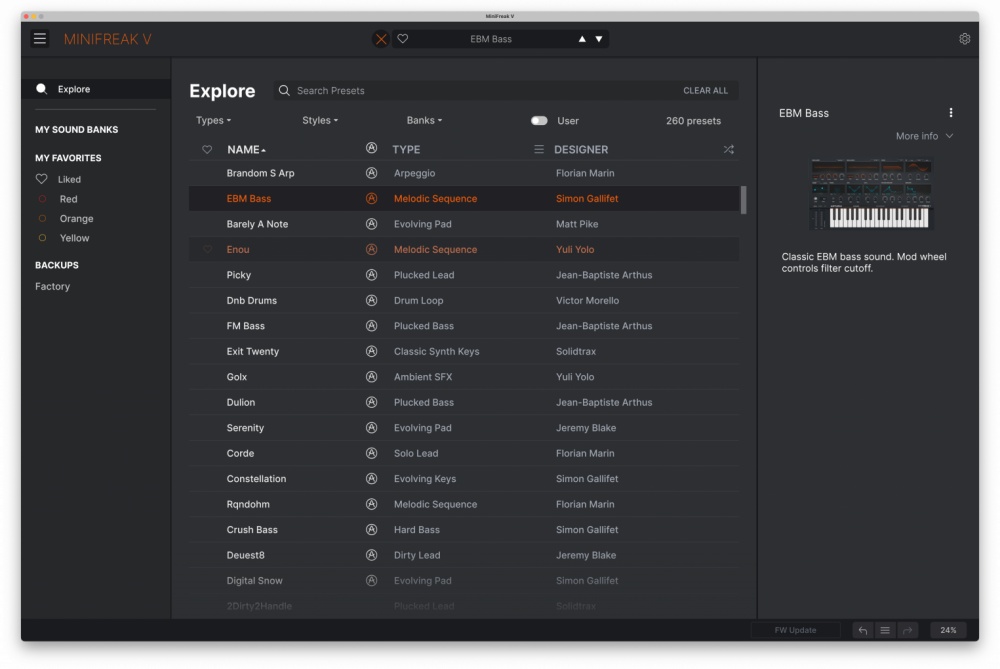The width and height of the screenshot is (1000, 669).
Task: Open the three-dot menu for EBM Bass
Action: pyautogui.click(x=950, y=113)
